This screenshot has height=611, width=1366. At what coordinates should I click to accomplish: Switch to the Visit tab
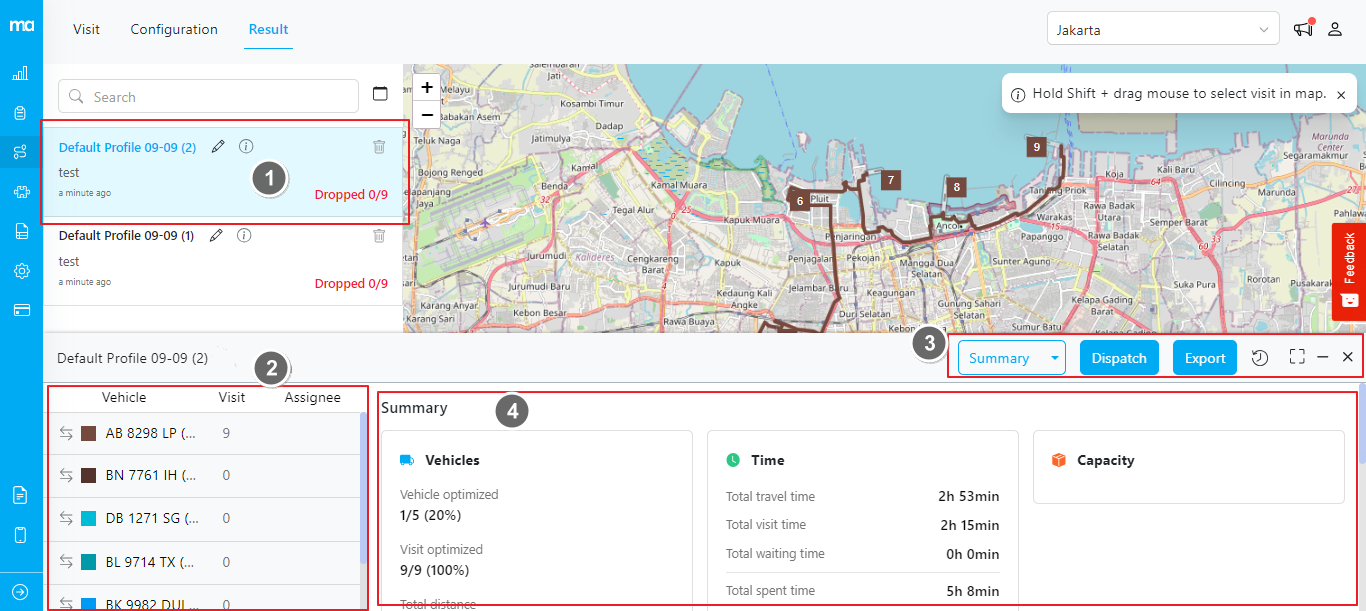[86, 29]
